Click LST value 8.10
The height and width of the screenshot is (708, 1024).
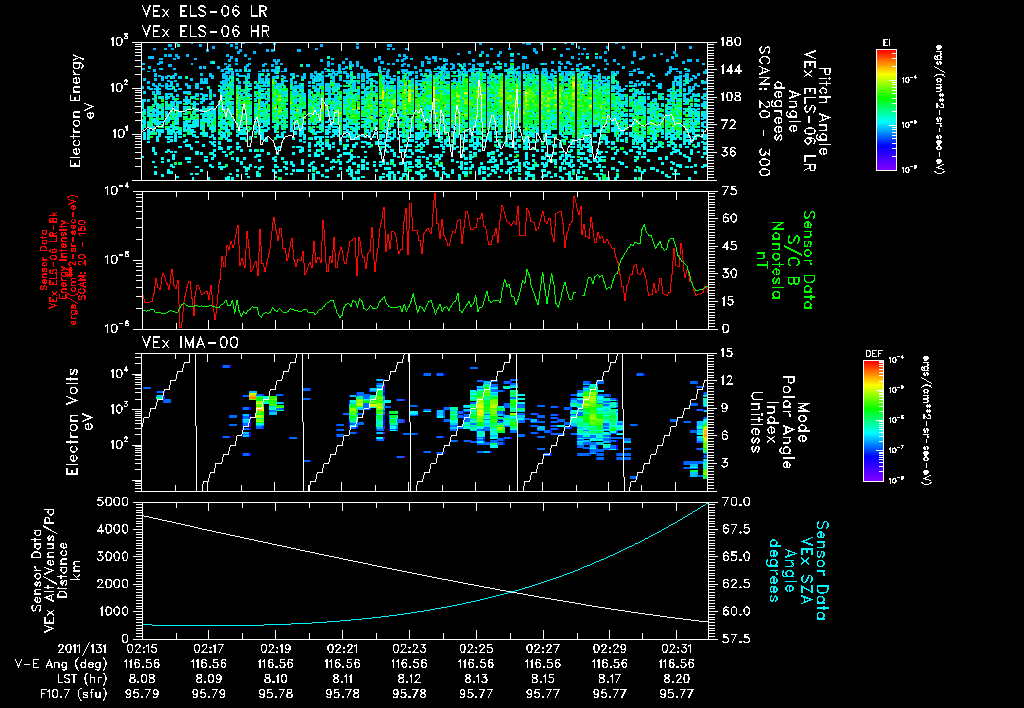[276, 679]
